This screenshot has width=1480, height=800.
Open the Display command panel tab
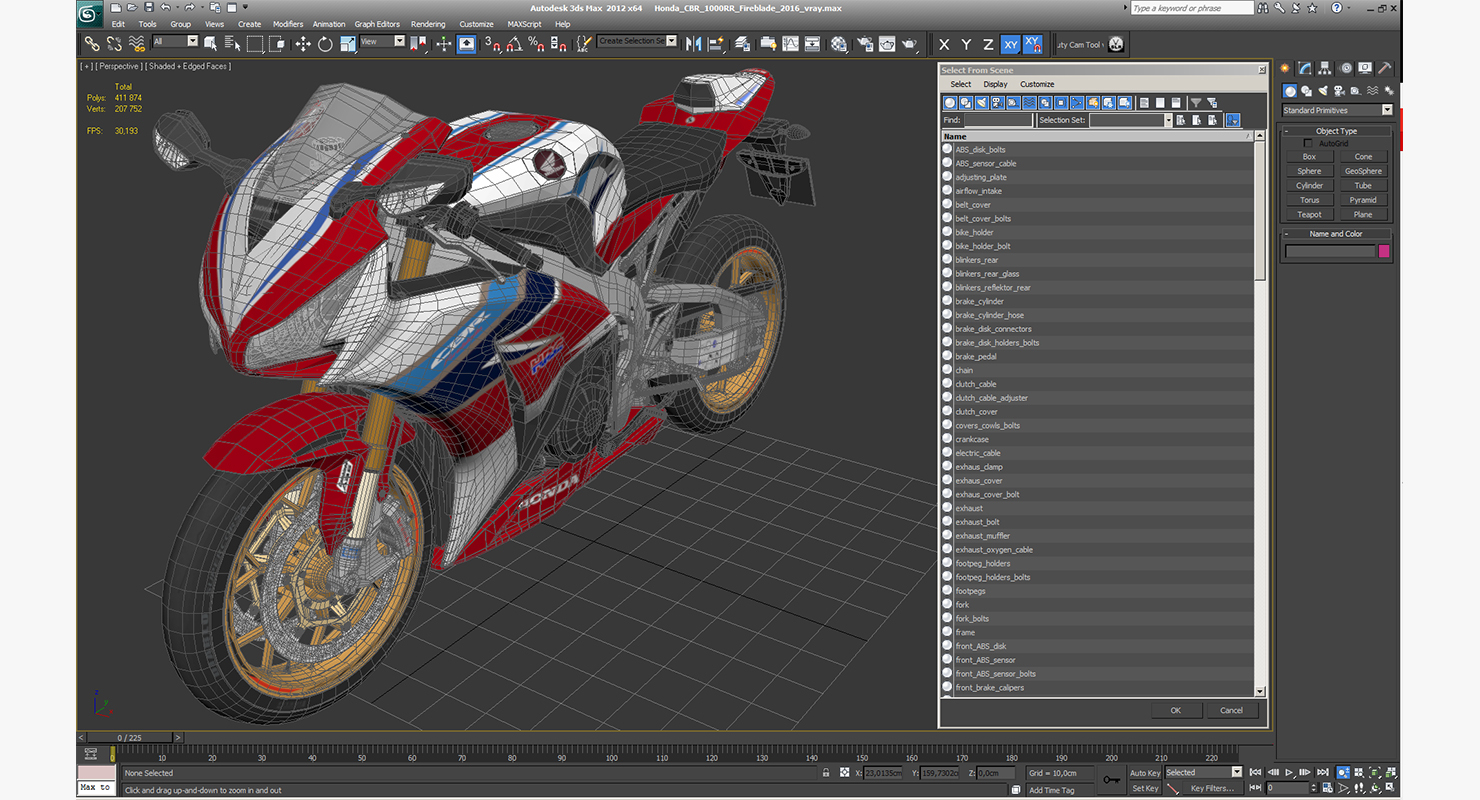1365,68
